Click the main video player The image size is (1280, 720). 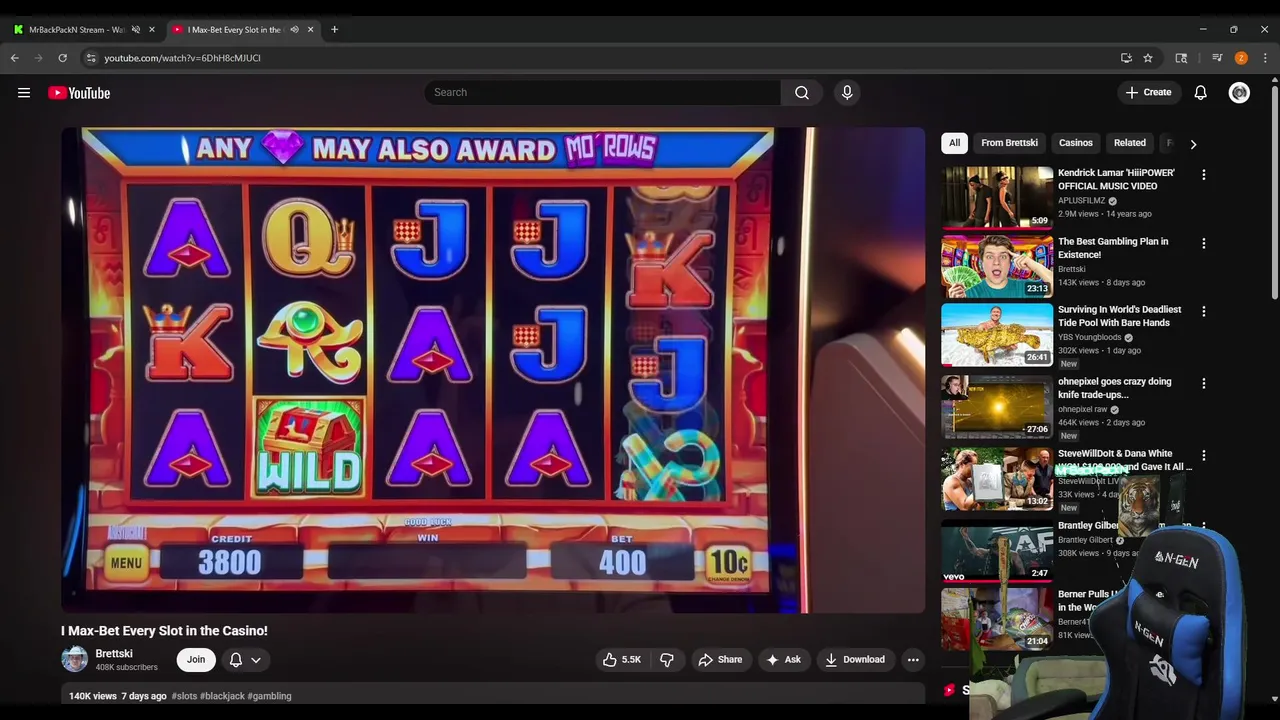point(493,370)
